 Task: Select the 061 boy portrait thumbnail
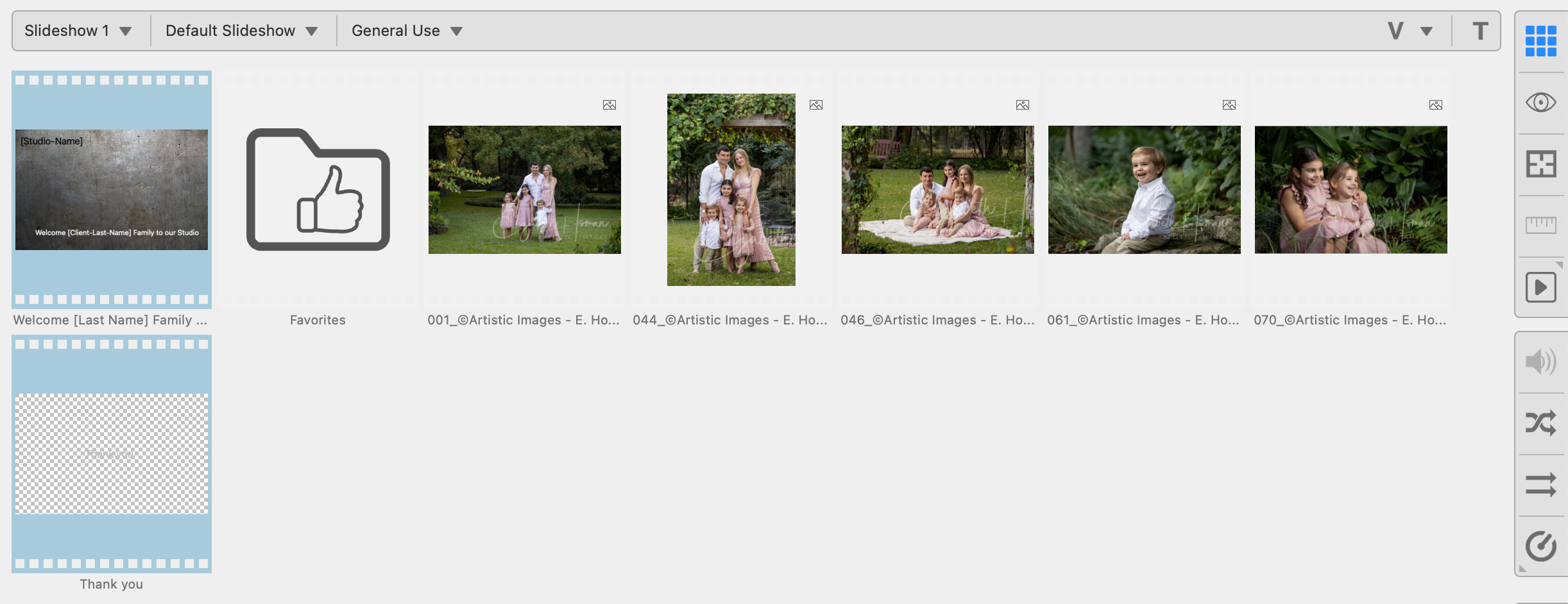coord(1144,190)
